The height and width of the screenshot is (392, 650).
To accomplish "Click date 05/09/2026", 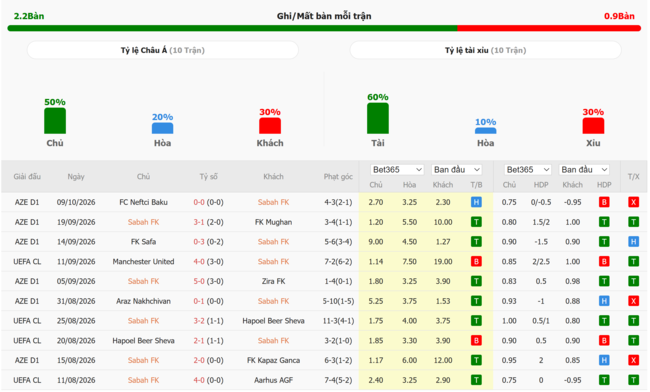I will (x=76, y=281).
